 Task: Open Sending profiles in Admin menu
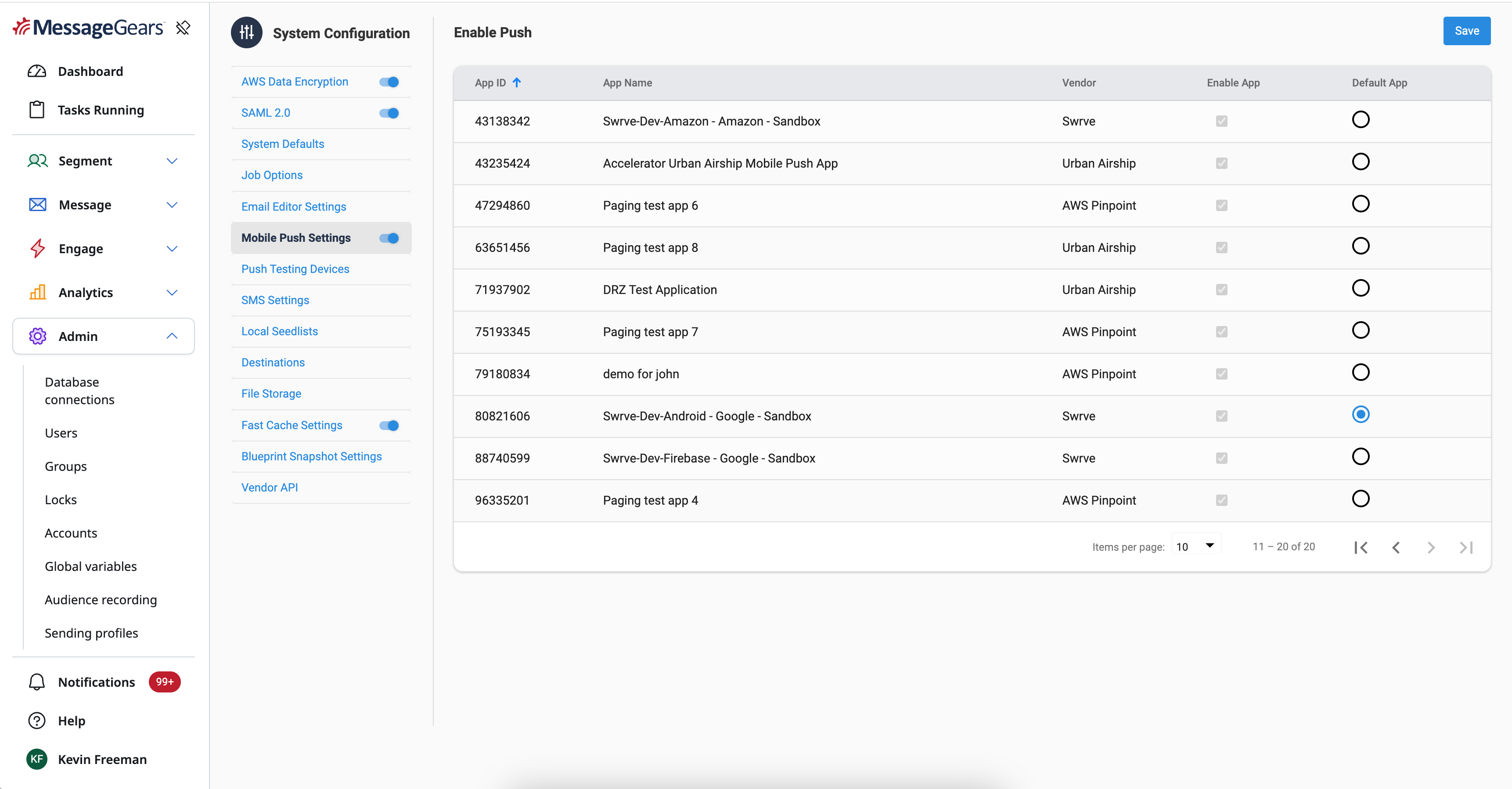coord(92,633)
